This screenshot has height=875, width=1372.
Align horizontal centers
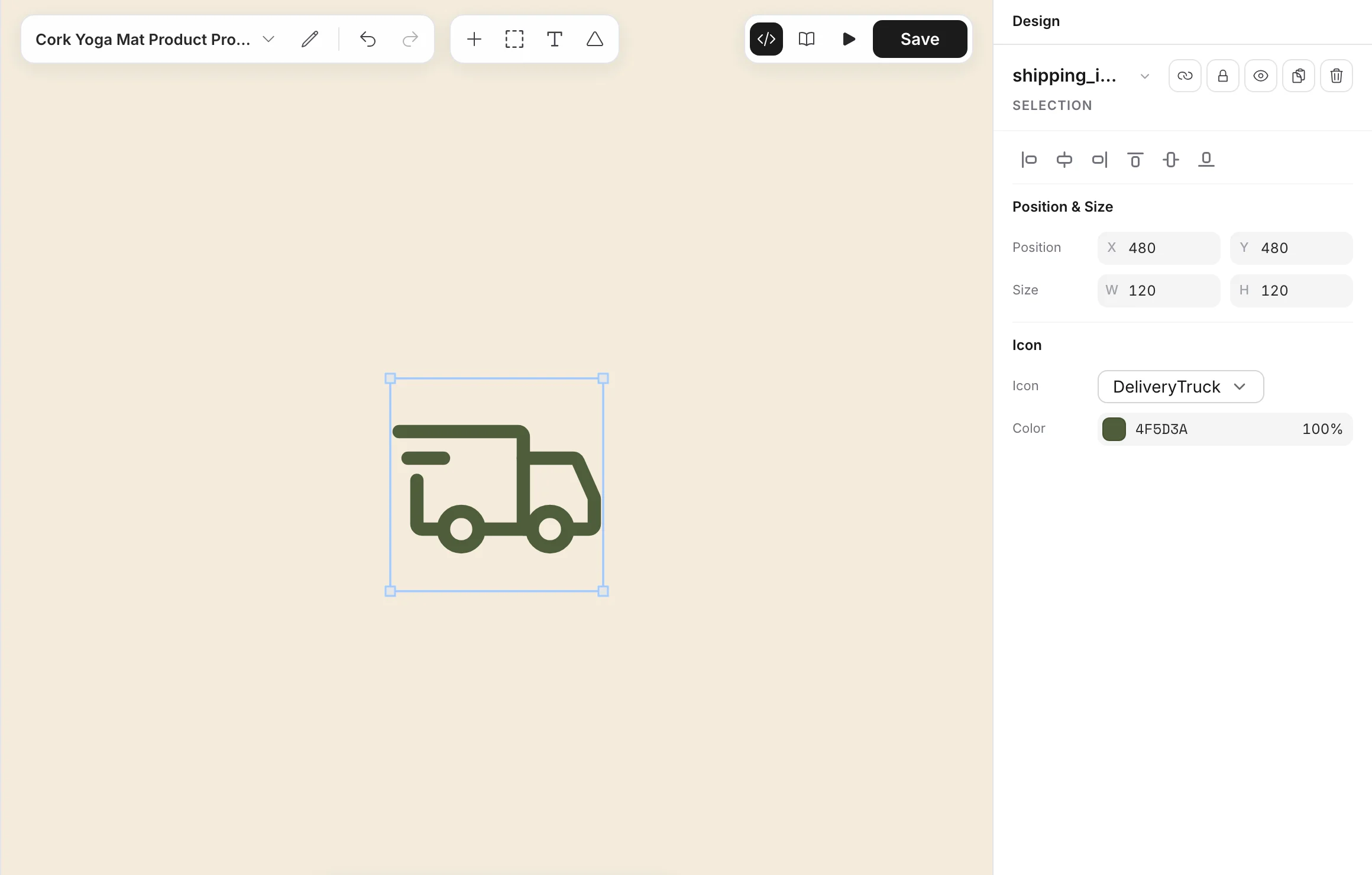point(1064,160)
